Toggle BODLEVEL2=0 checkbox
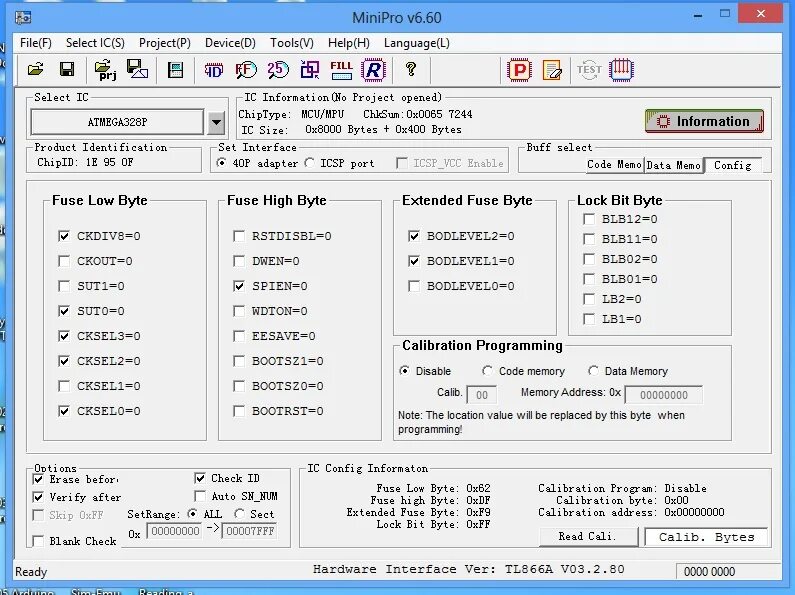This screenshot has width=795, height=595. [414, 236]
